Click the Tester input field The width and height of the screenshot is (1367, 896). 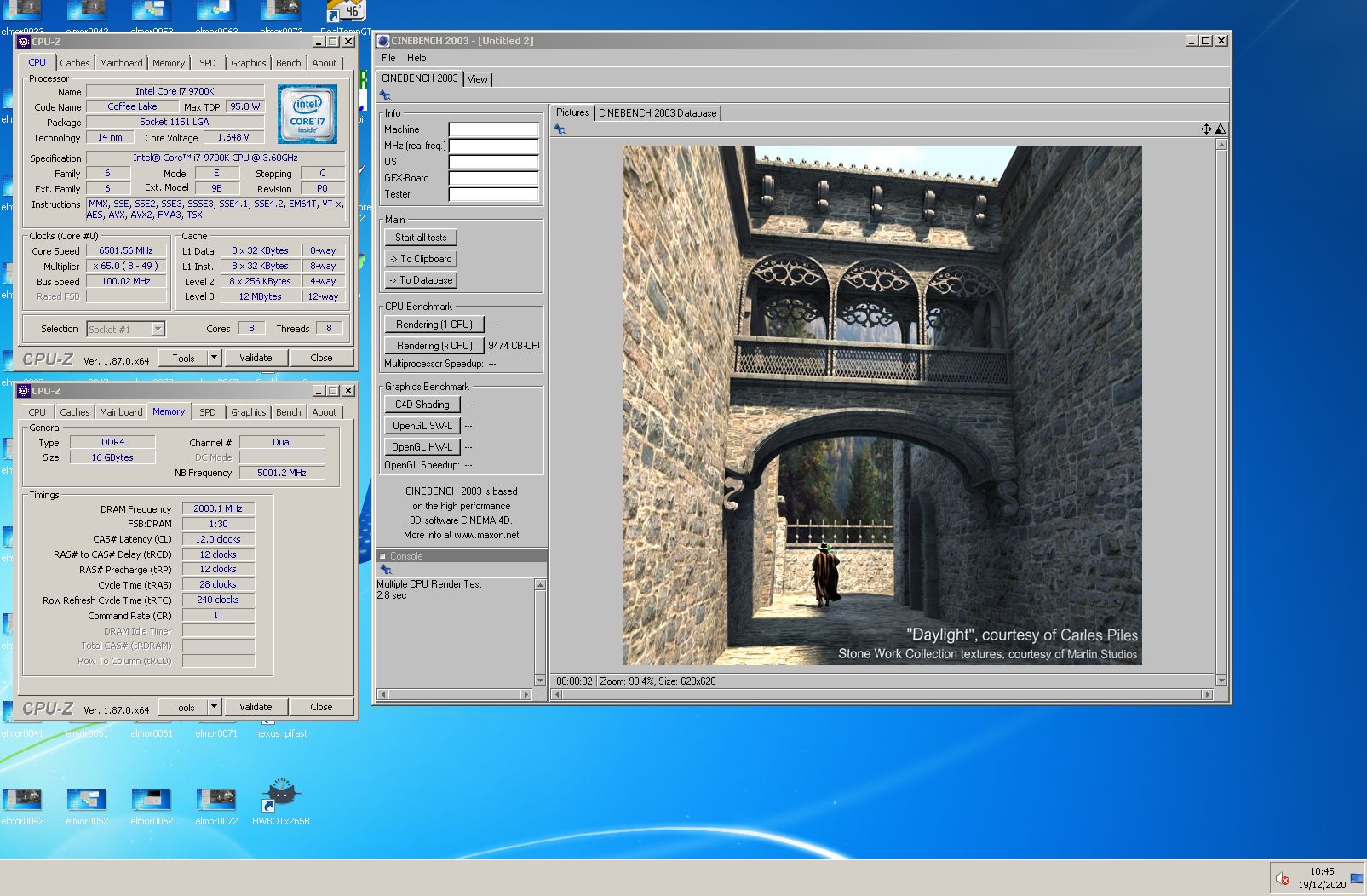(494, 195)
